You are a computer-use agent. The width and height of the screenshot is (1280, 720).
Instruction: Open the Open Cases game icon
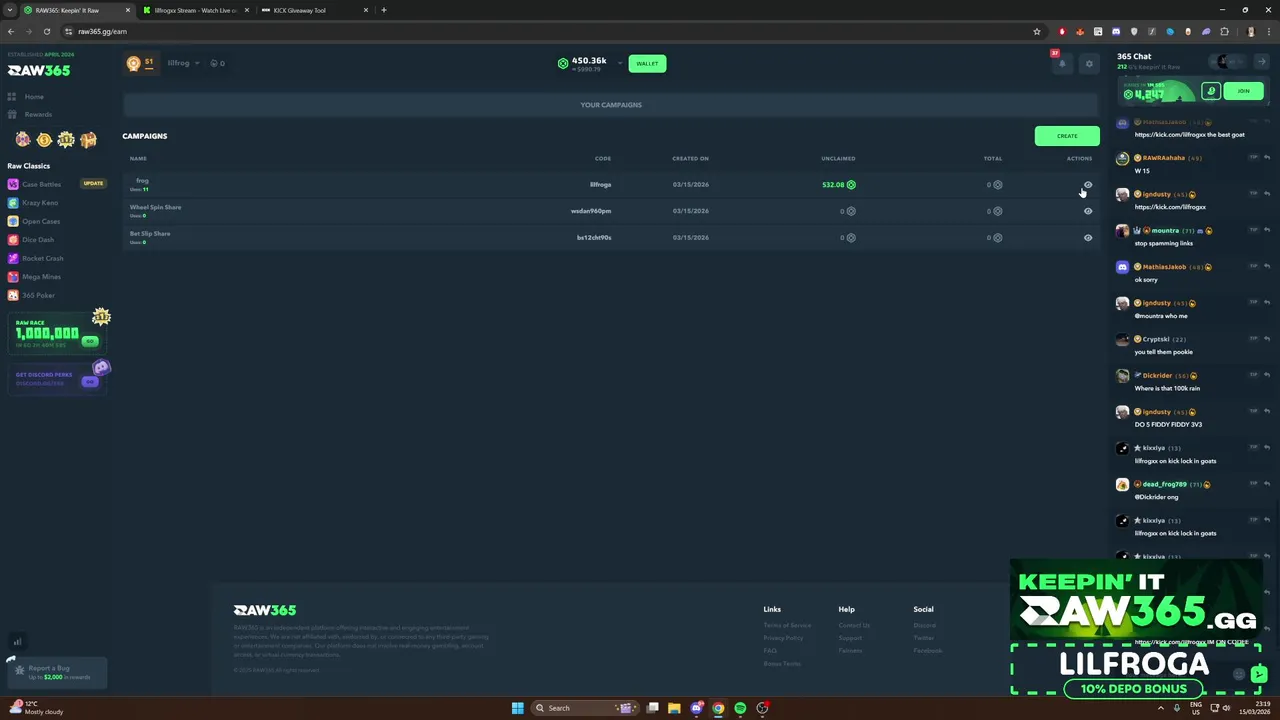13,221
